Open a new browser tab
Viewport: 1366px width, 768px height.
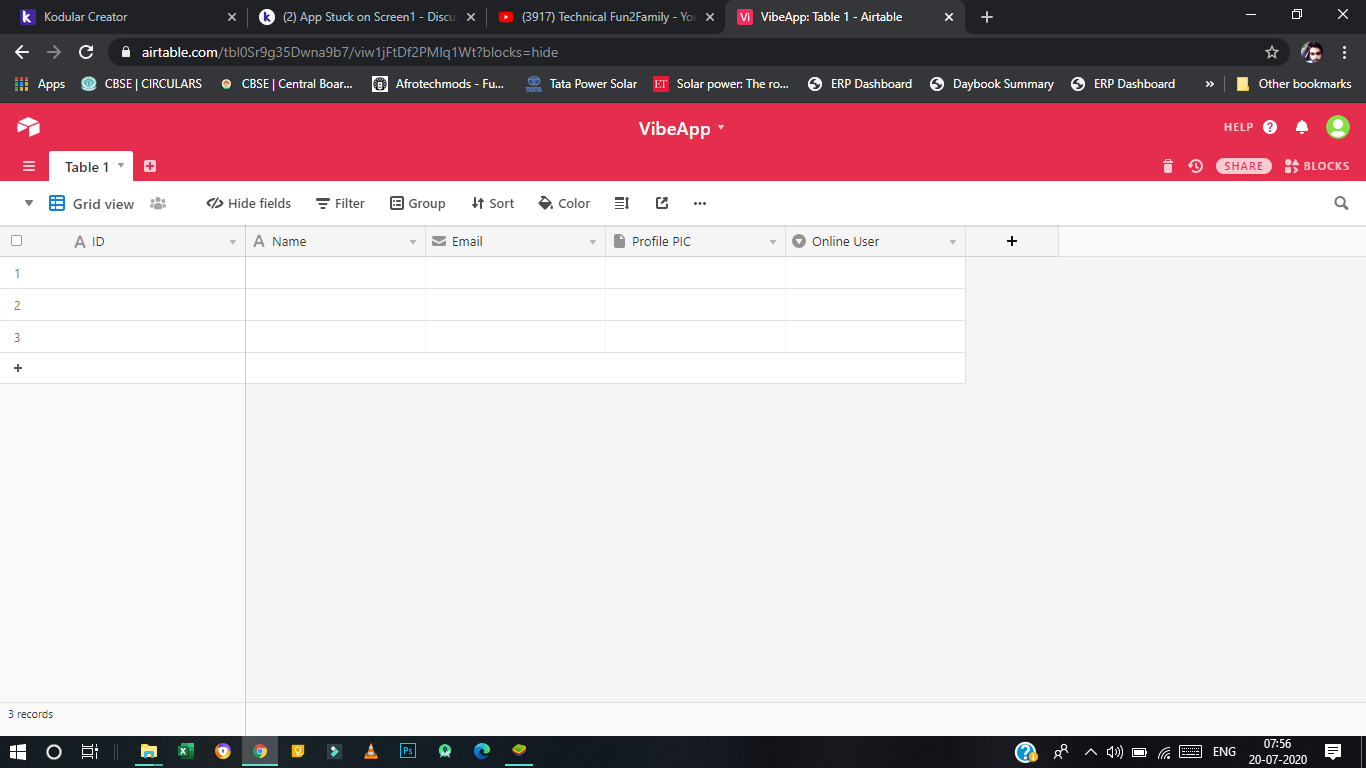(x=987, y=17)
